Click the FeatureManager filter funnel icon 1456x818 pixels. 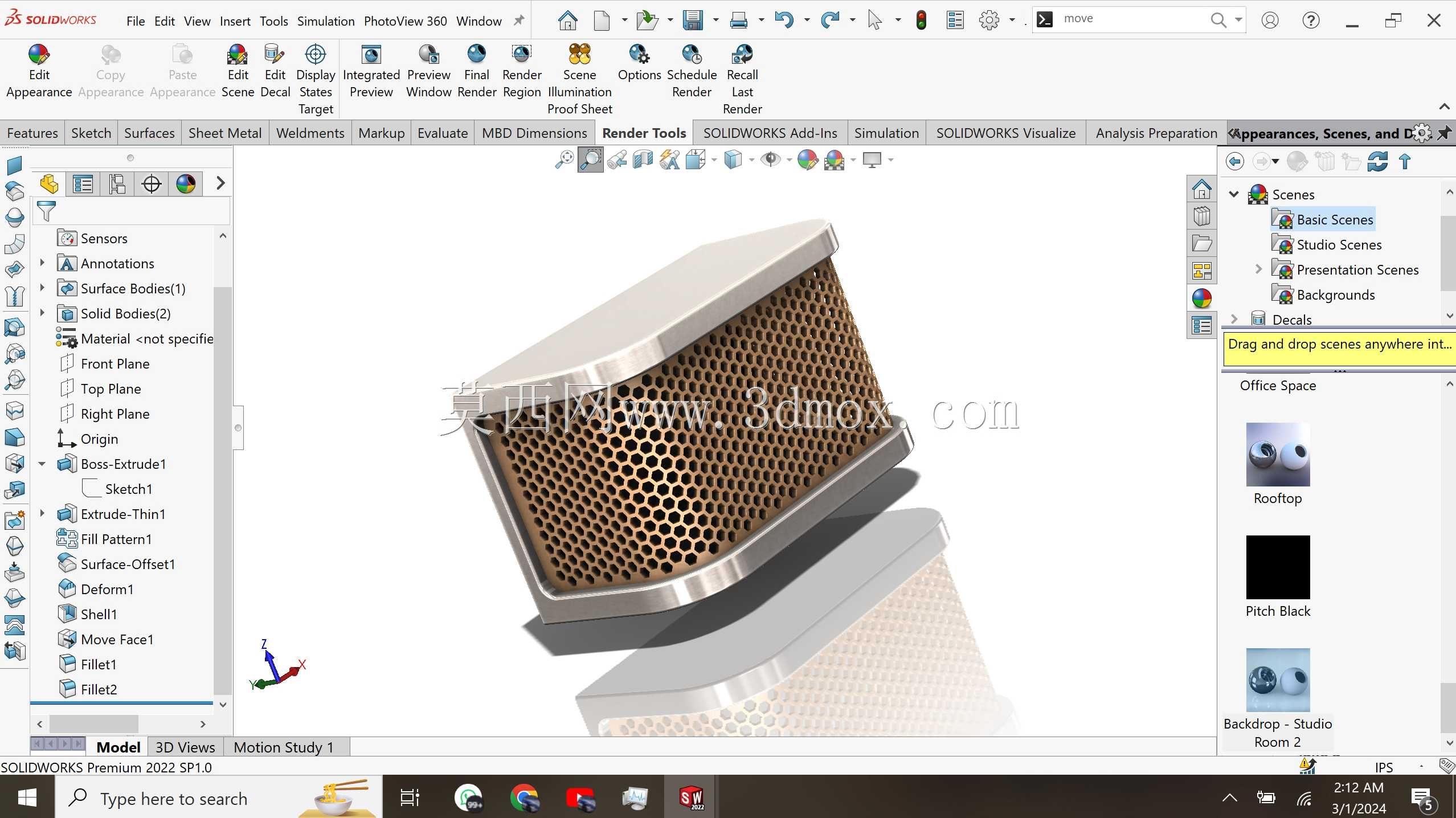[46, 211]
